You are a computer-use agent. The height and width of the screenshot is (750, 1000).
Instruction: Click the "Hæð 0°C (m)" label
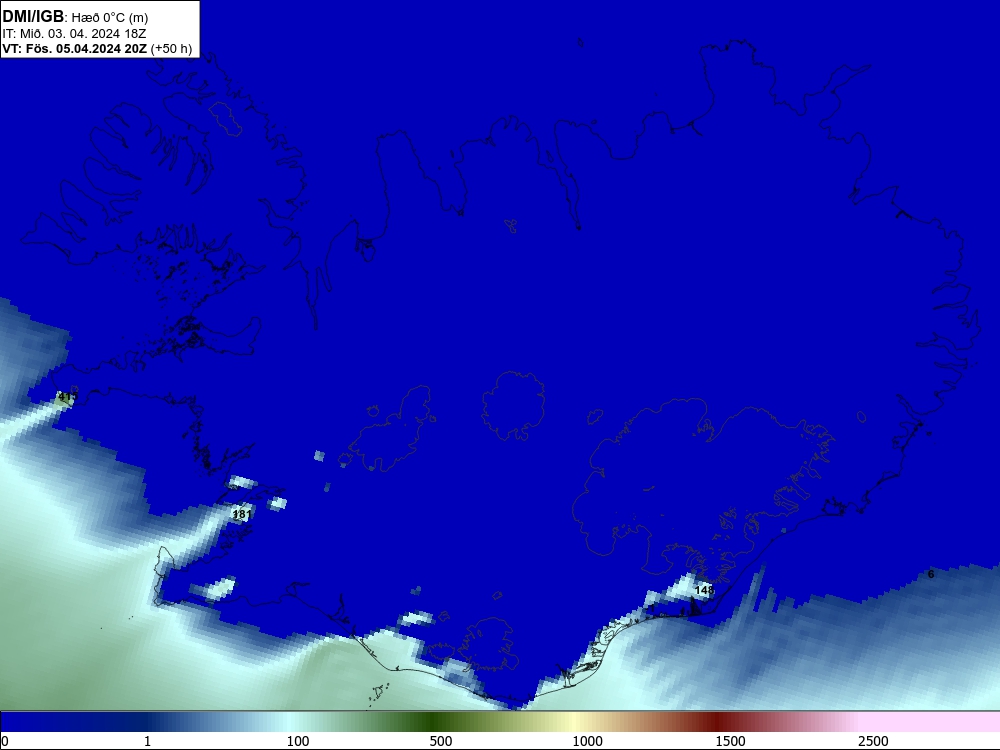click(x=109, y=18)
